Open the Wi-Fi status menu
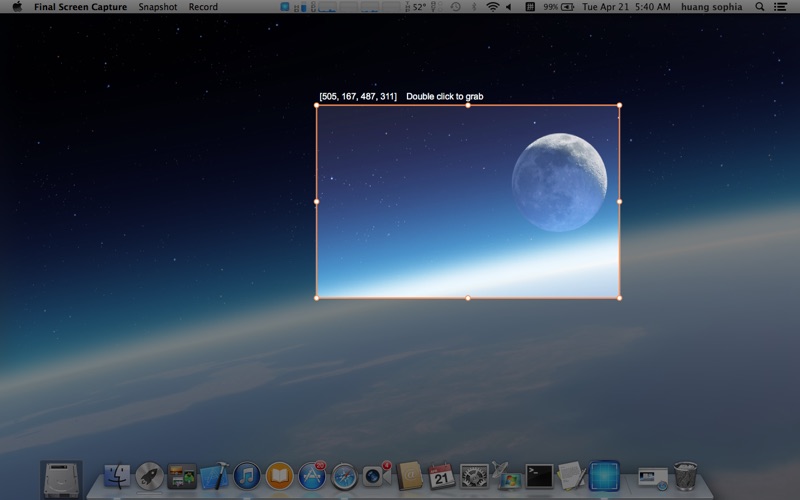 pyautogui.click(x=492, y=7)
